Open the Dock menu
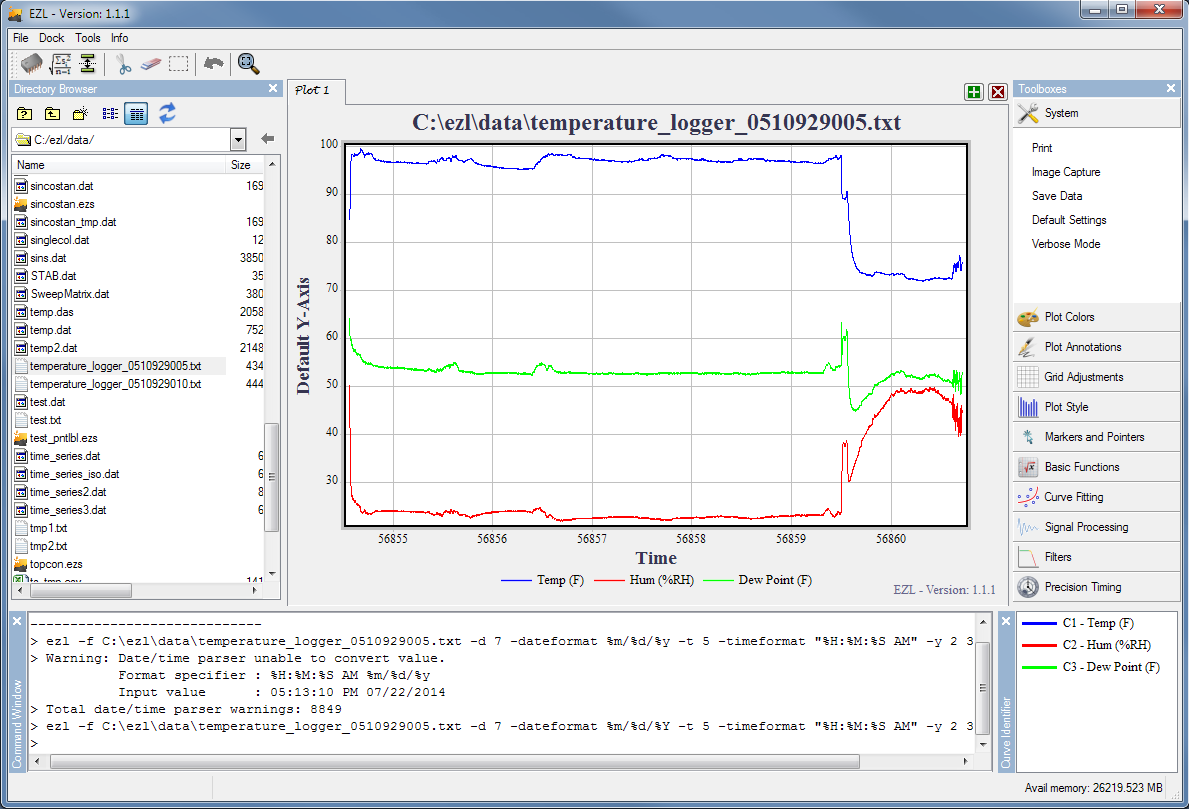The height and width of the screenshot is (809, 1189). coord(52,38)
